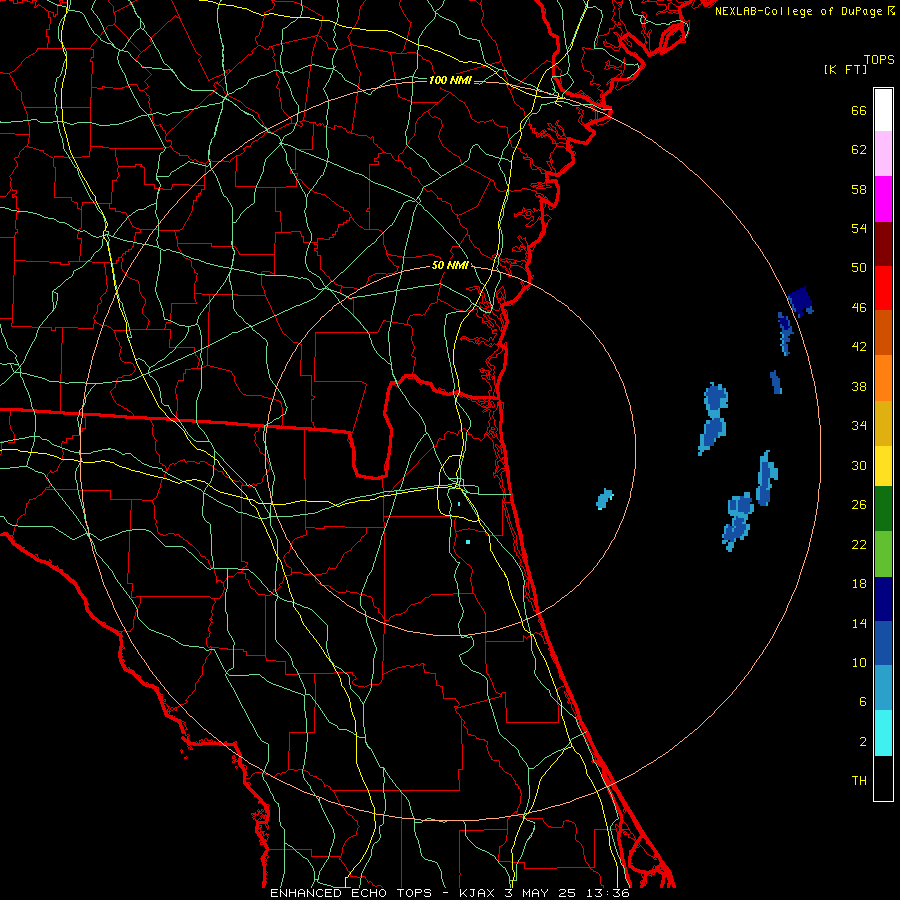The image size is (900, 900).
Task: Click the legend value "42"
Action: coord(859,347)
